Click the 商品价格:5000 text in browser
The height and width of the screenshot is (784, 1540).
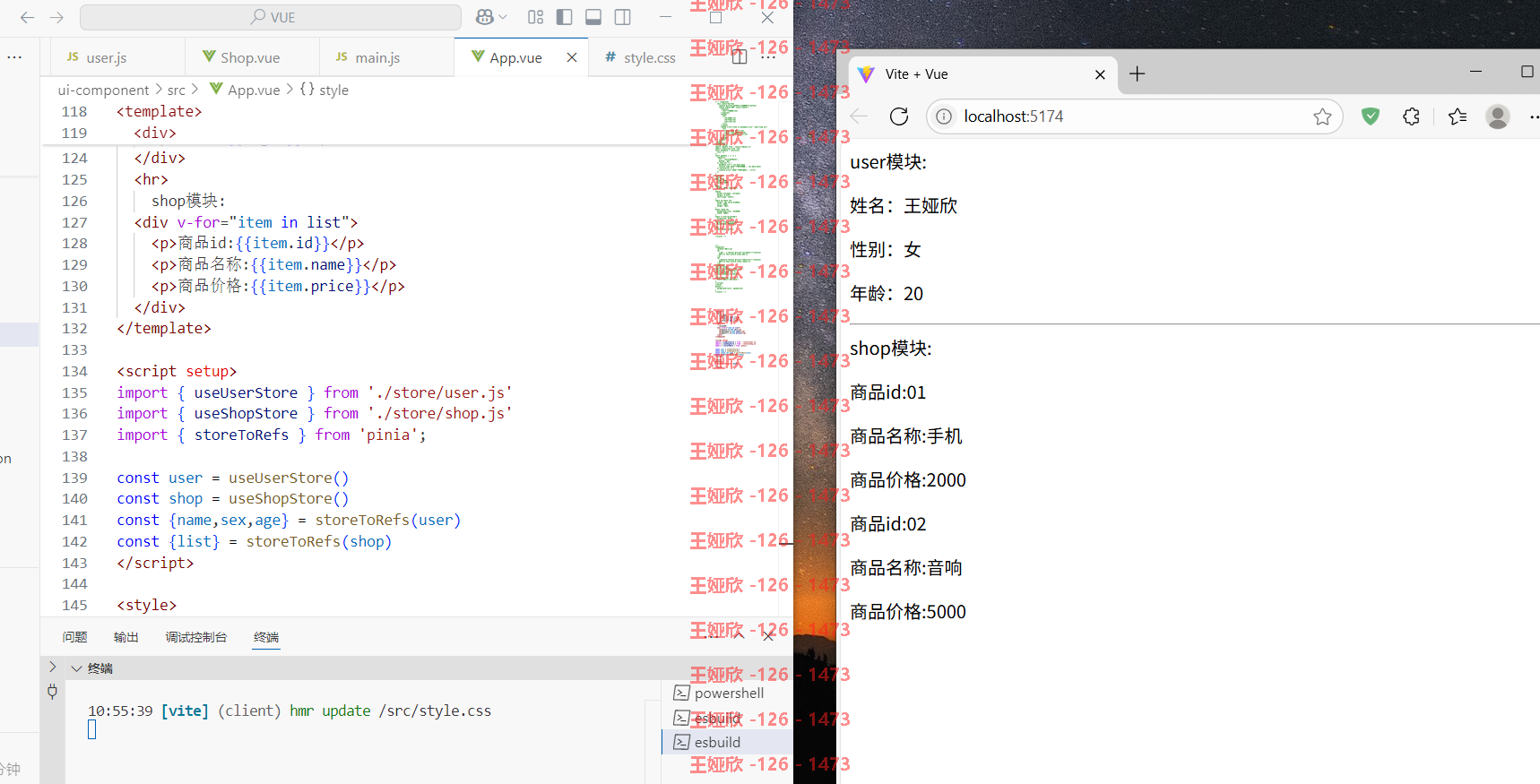click(x=908, y=612)
